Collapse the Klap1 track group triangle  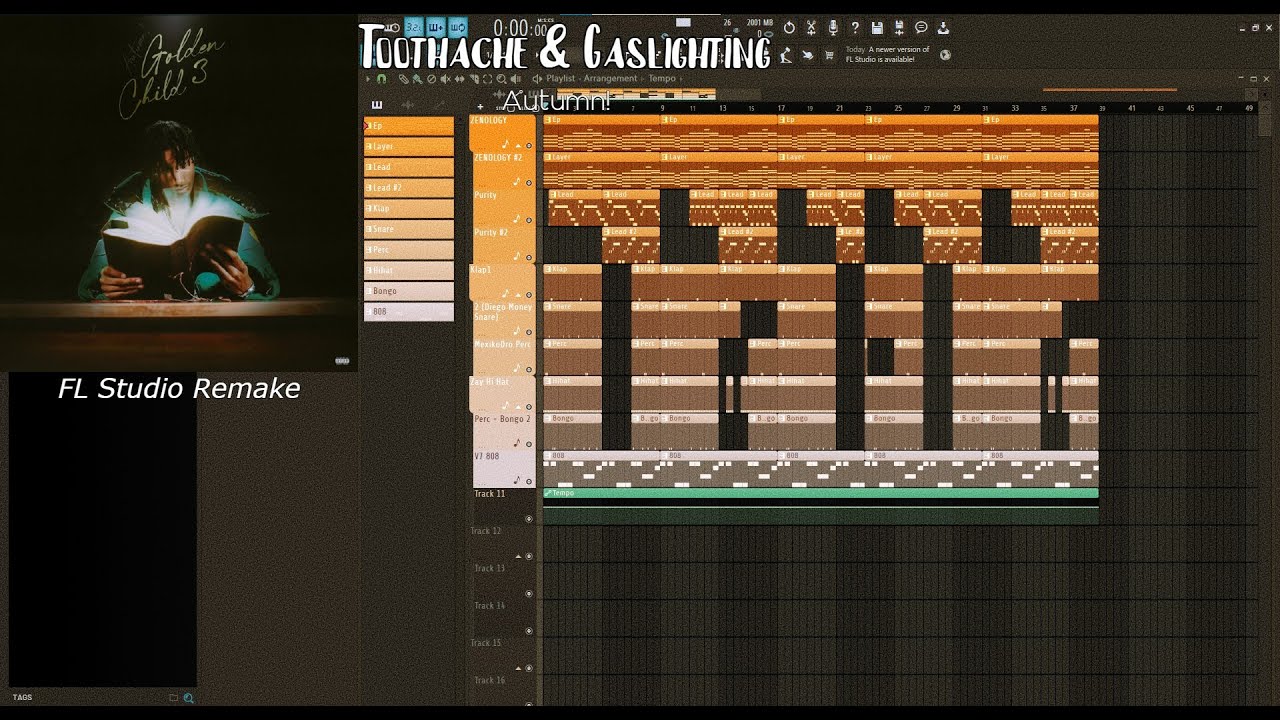pyautogui.click(x=519, y=295)
